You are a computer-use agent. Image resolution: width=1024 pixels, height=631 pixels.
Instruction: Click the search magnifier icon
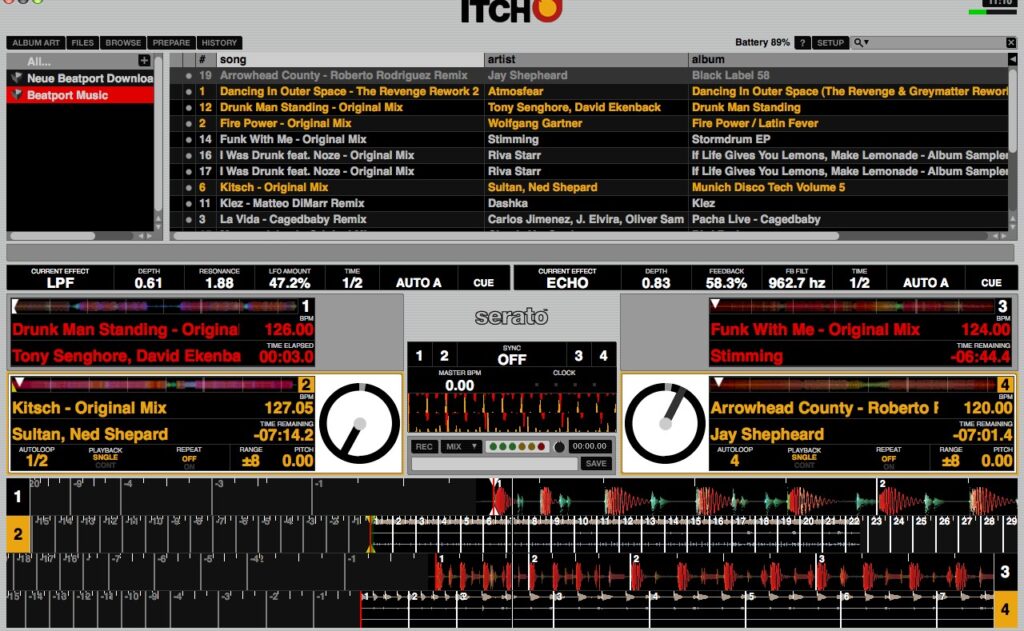tap(859, 43)
